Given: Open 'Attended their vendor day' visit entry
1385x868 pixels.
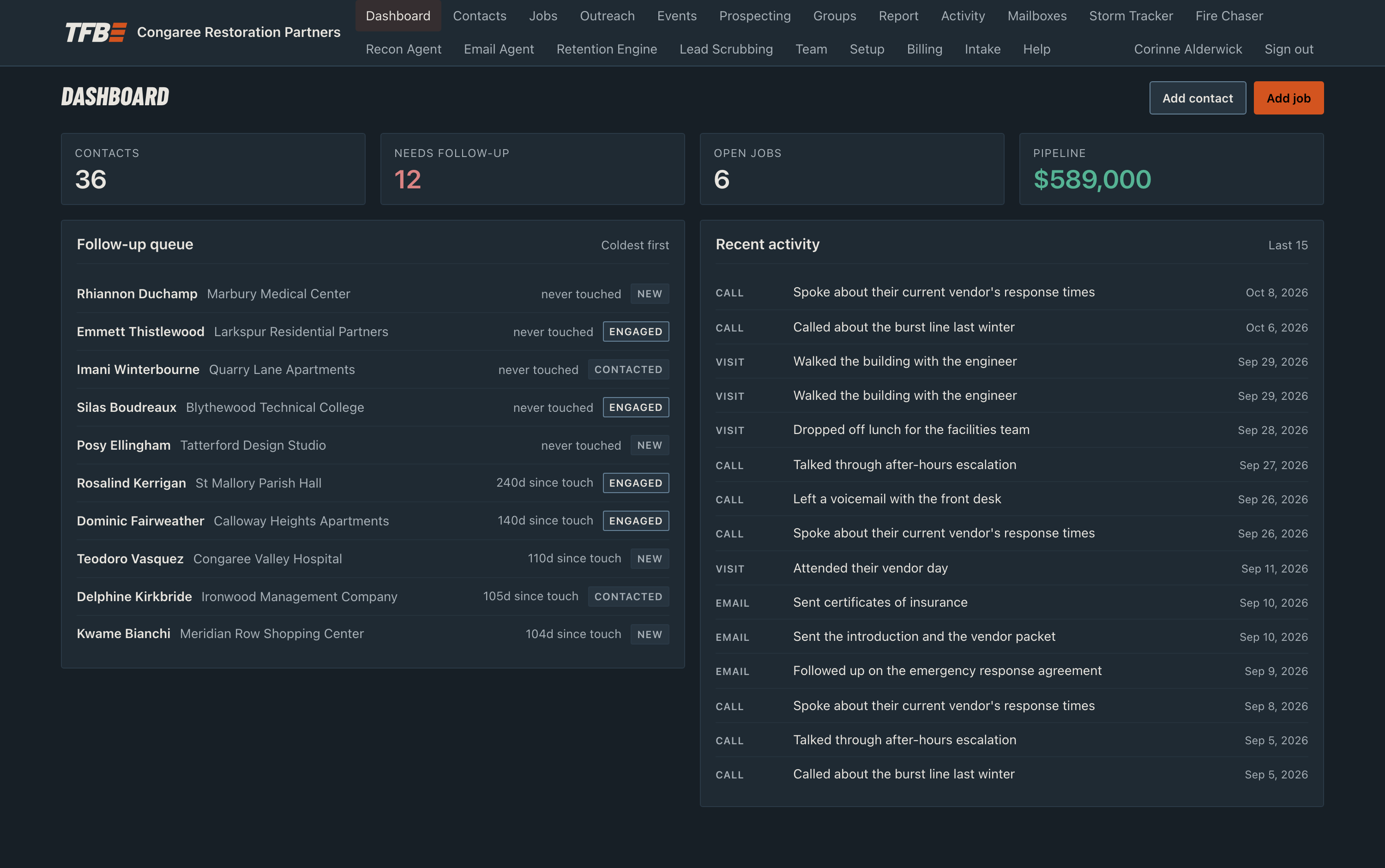Looking at the screenshot, I should pyautogui.click(x=1012, y=568).
